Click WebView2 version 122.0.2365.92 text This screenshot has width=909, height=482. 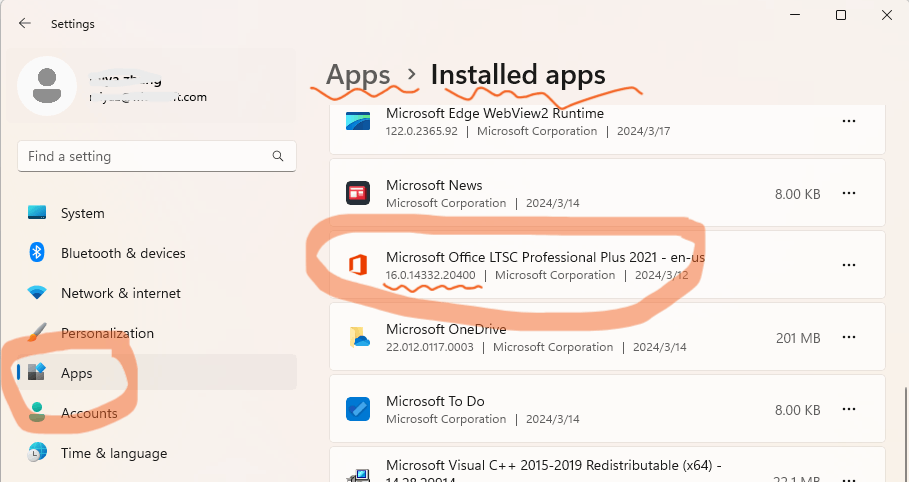(421, 131)
